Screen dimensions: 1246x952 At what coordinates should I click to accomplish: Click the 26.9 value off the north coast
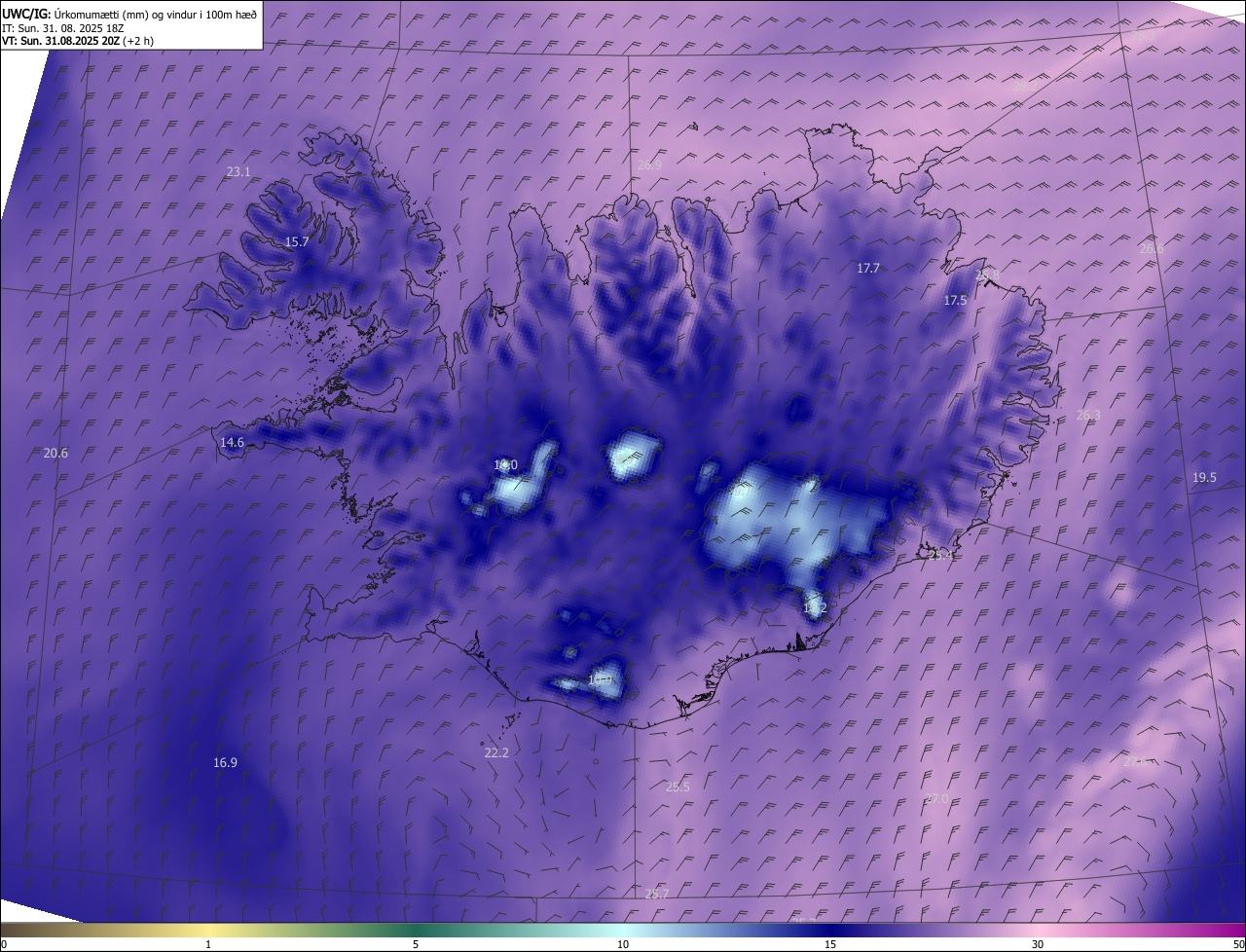pos(649,165)
